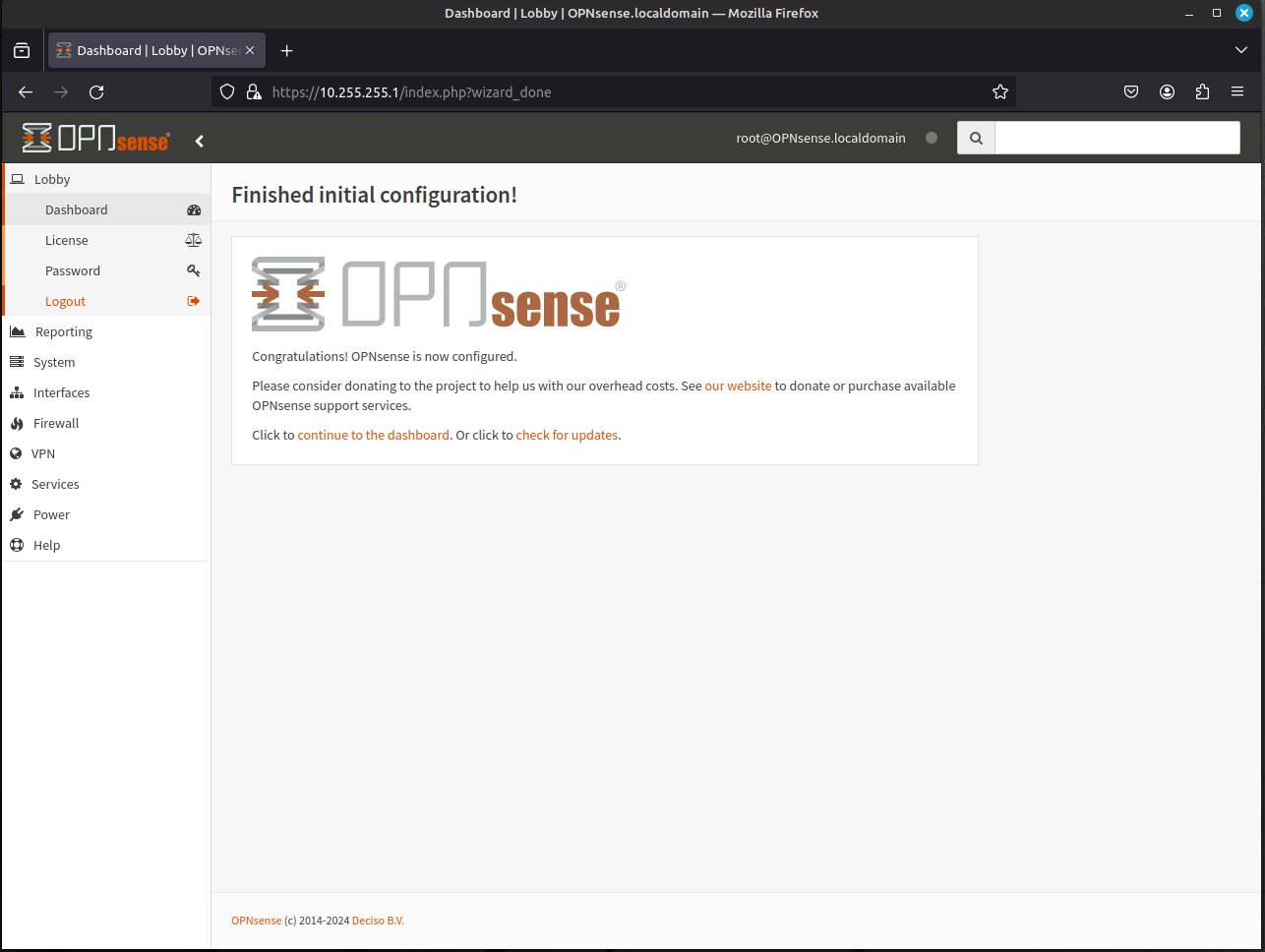Expand the Interfaces section
The width and height of the screenshot is (1265, 952).
point(106,392)
